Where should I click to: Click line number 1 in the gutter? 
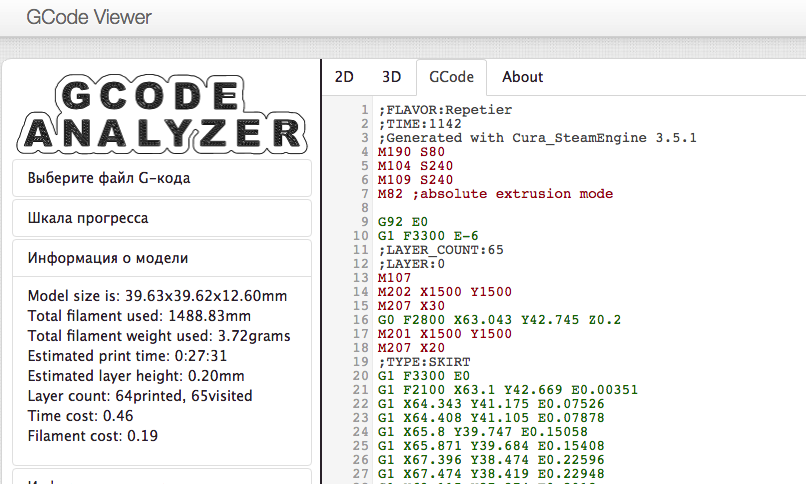364,110
